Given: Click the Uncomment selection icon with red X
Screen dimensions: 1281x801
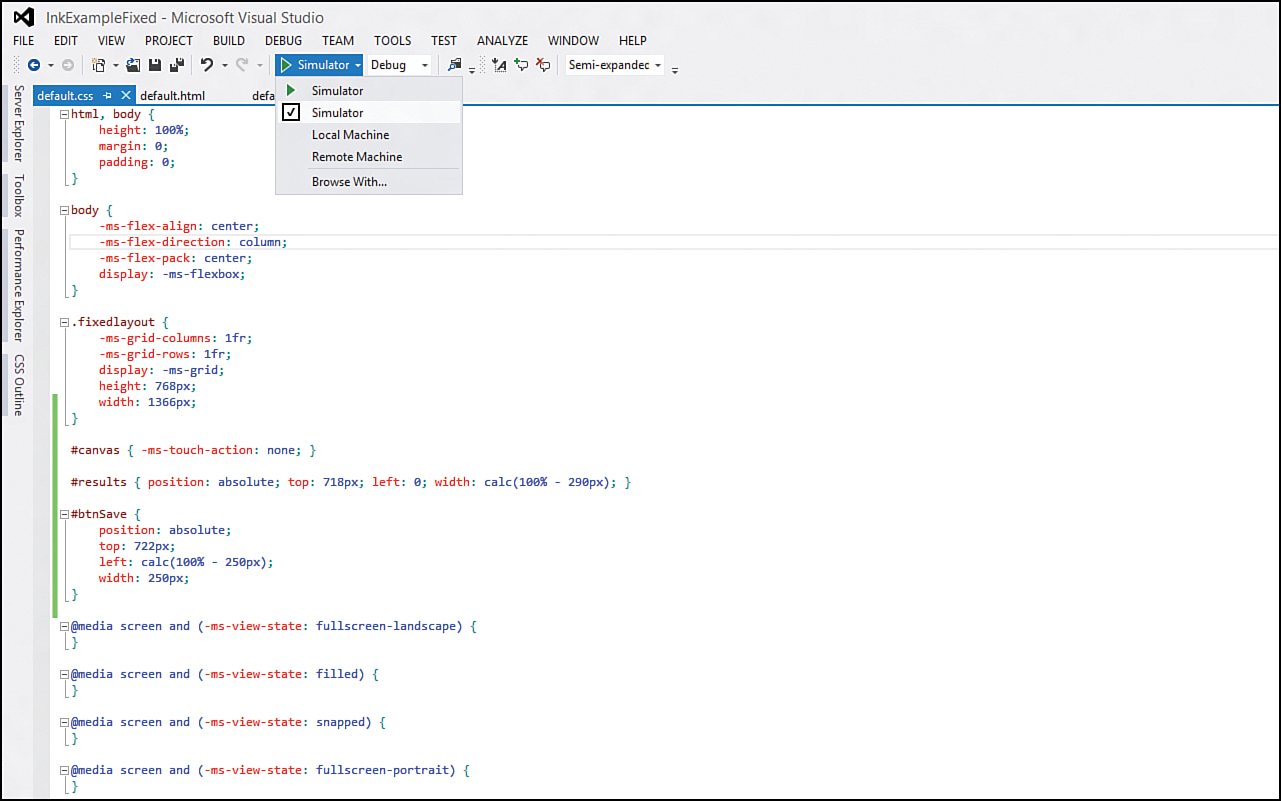Looking at the screenshot, I should tap(543, 65).
